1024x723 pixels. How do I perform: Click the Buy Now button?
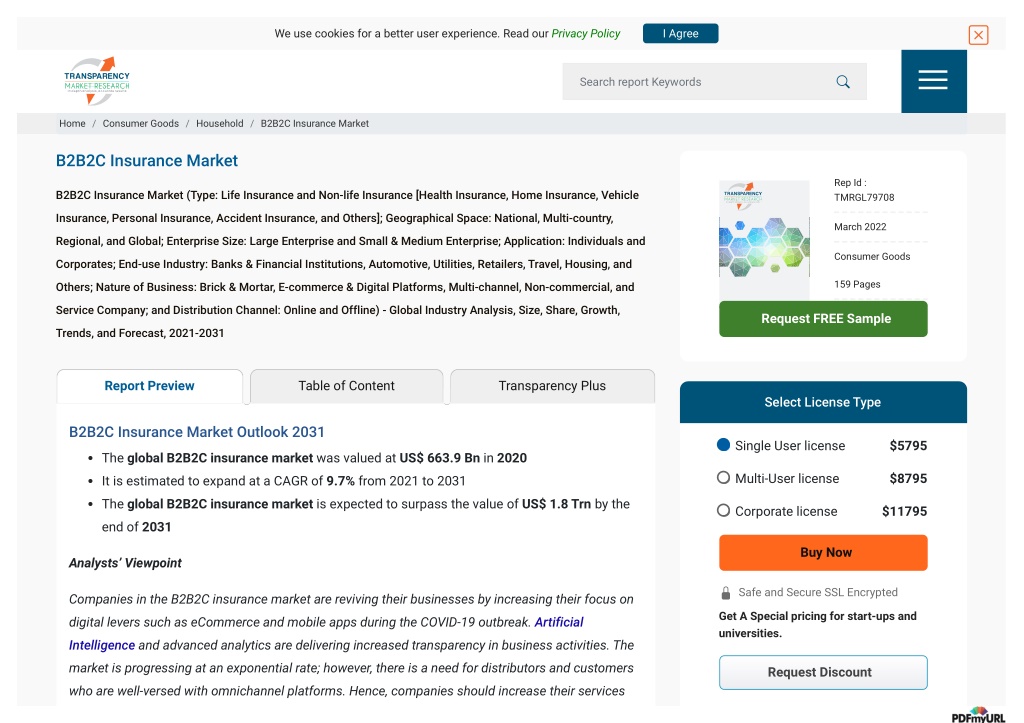(823, 553)
